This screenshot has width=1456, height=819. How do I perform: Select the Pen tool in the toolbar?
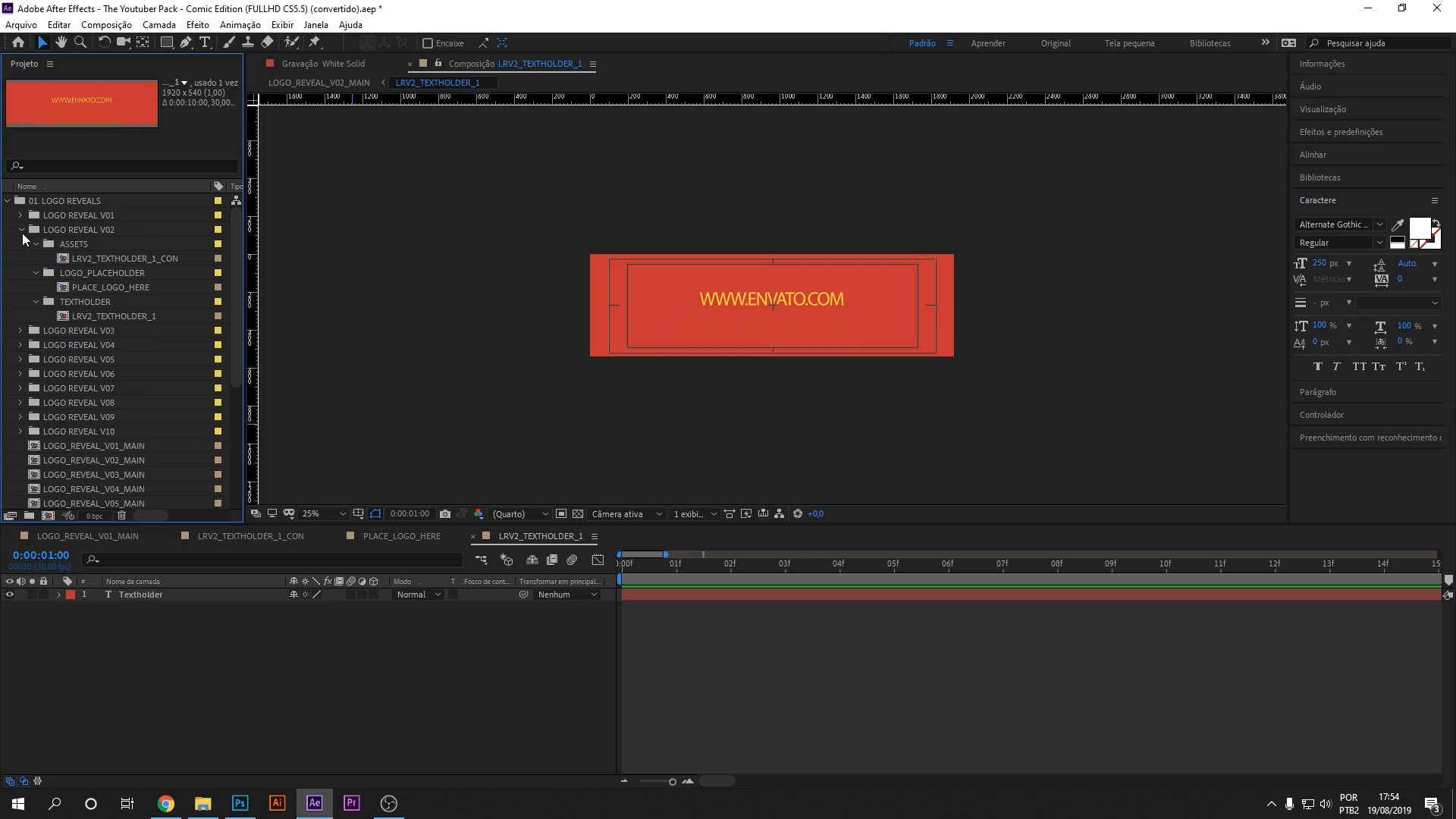tap(186, 42)
